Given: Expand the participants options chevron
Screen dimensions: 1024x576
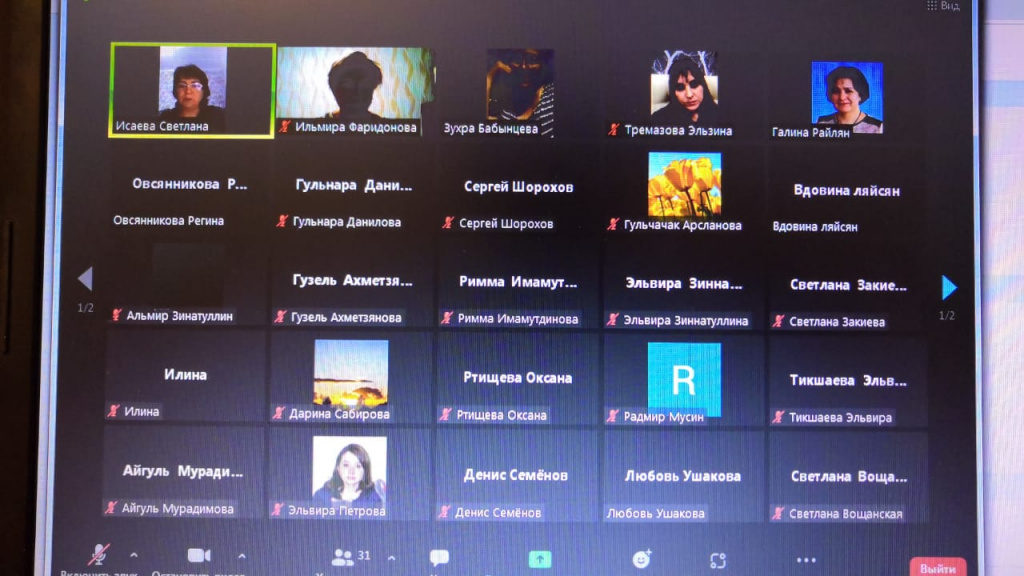Looking at the screenshot, I should [x=391, y=557].
